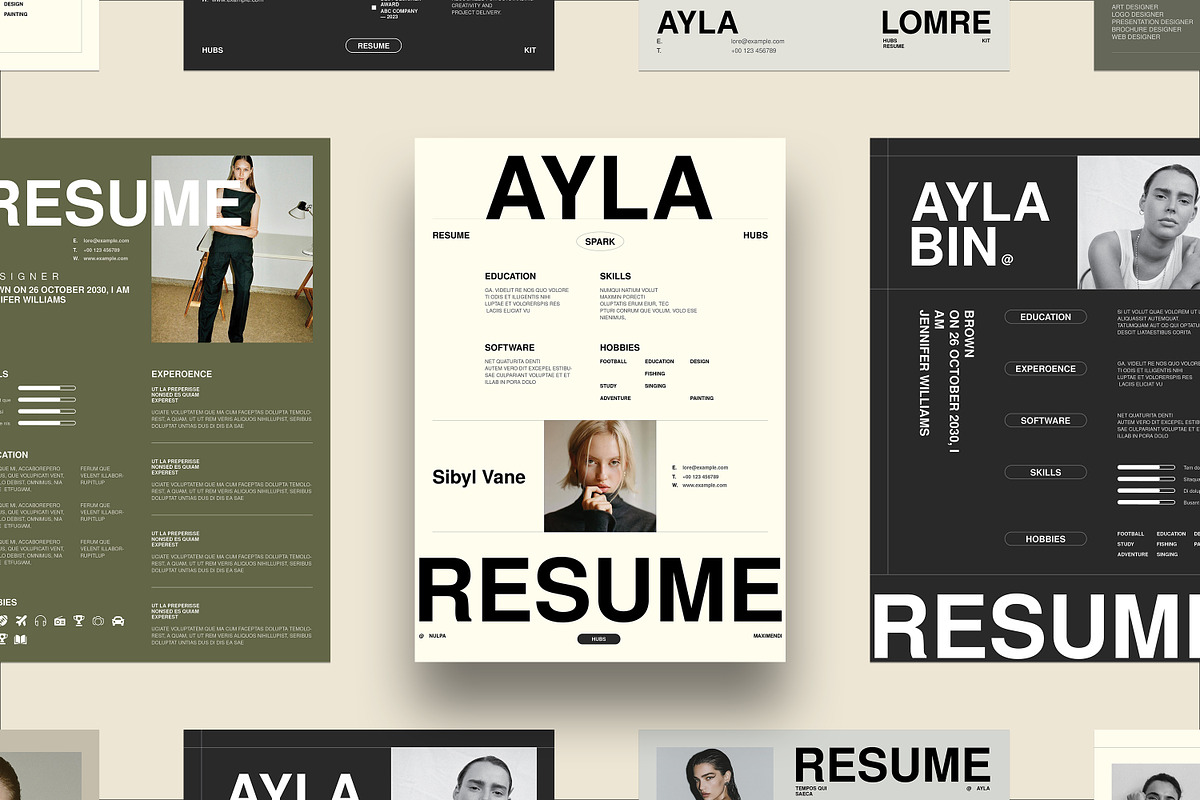The image size is (1200, 800).
Task: Select the HOBBIES pill on the dark resume
Action: pyautogui.click(x=1045, y=539)
